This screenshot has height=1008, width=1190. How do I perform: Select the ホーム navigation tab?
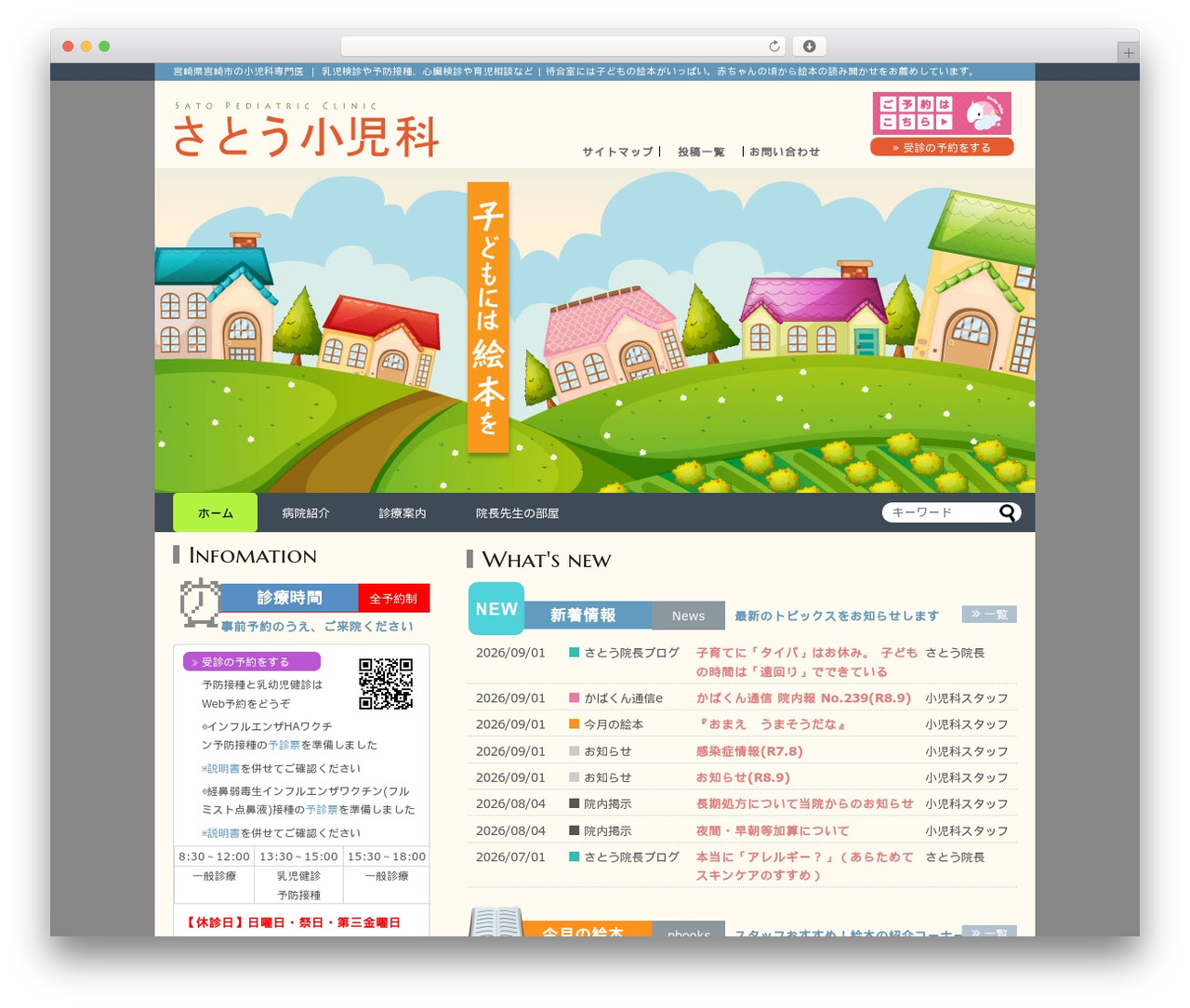point(216,512)
